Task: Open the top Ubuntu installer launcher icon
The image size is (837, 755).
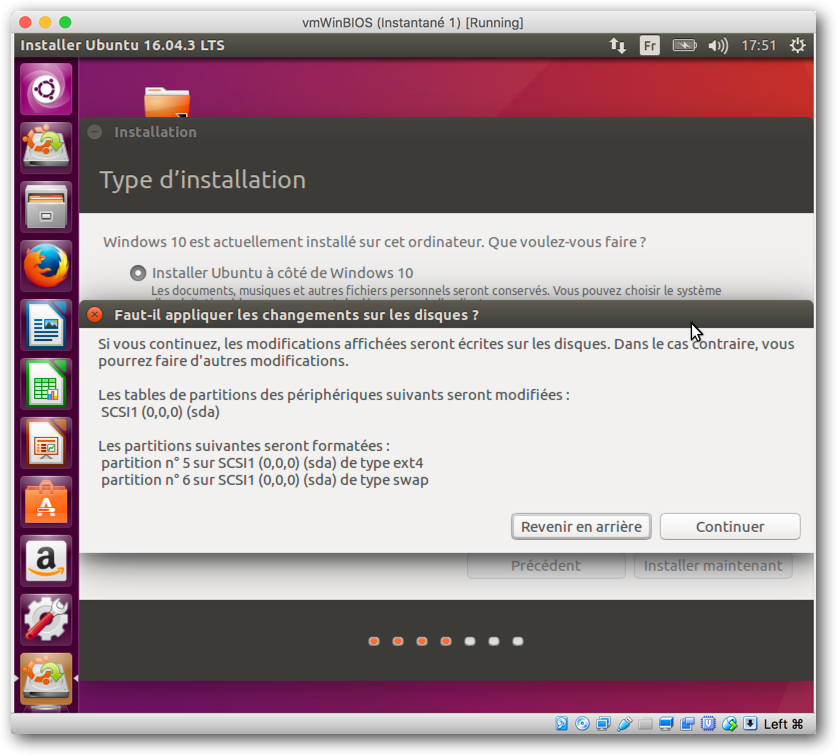Action: 46,148
